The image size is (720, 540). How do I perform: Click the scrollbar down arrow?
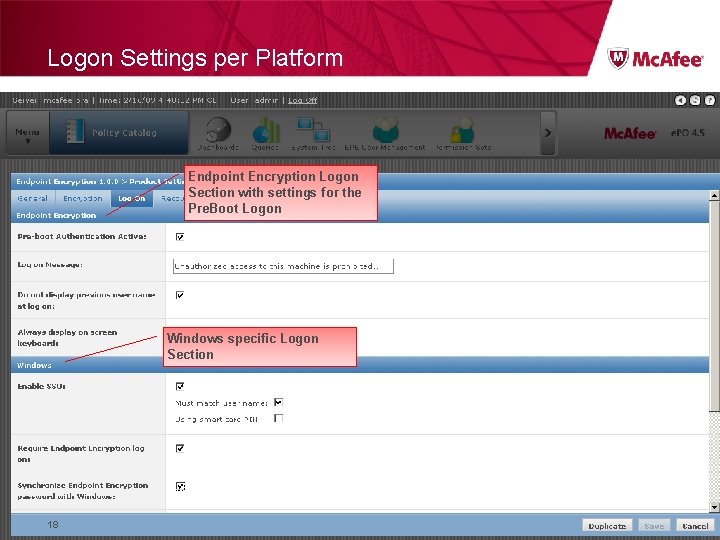[x=714, y=507]
